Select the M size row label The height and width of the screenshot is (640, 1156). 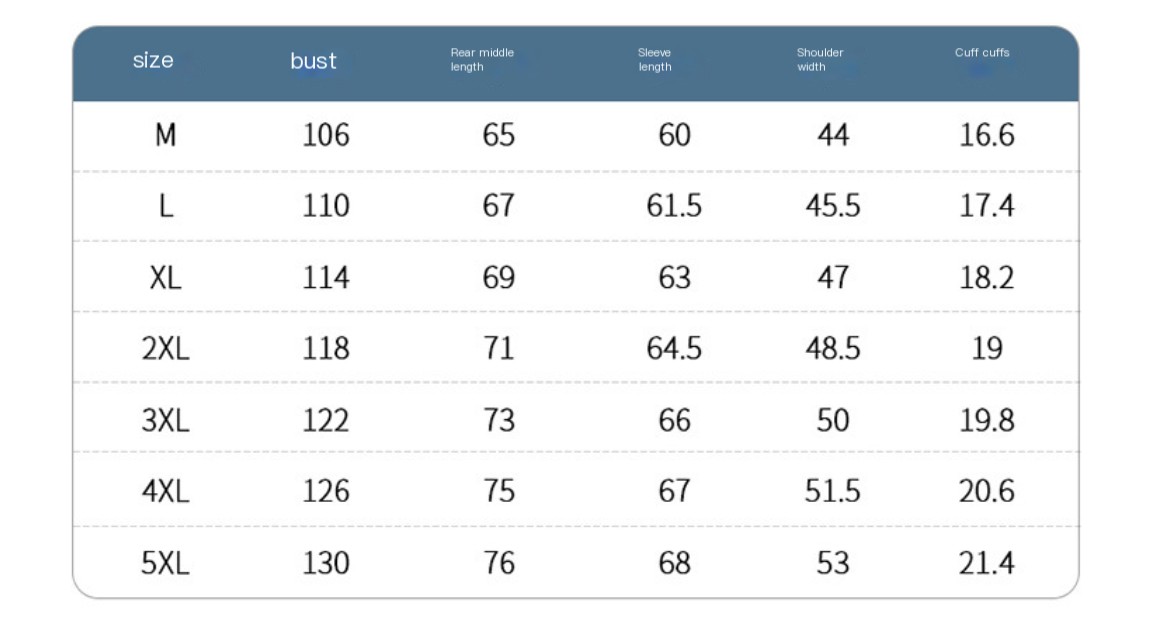(x=166, y=135)
